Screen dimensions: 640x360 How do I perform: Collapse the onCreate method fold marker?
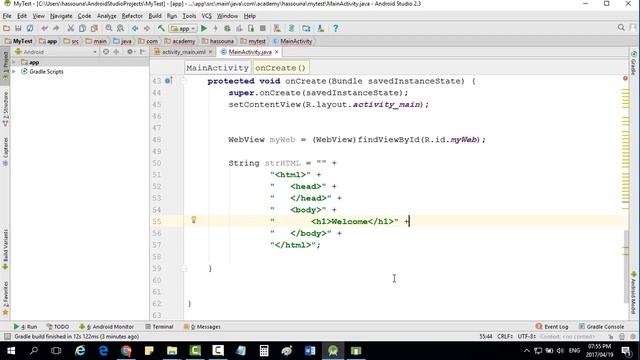184,81
